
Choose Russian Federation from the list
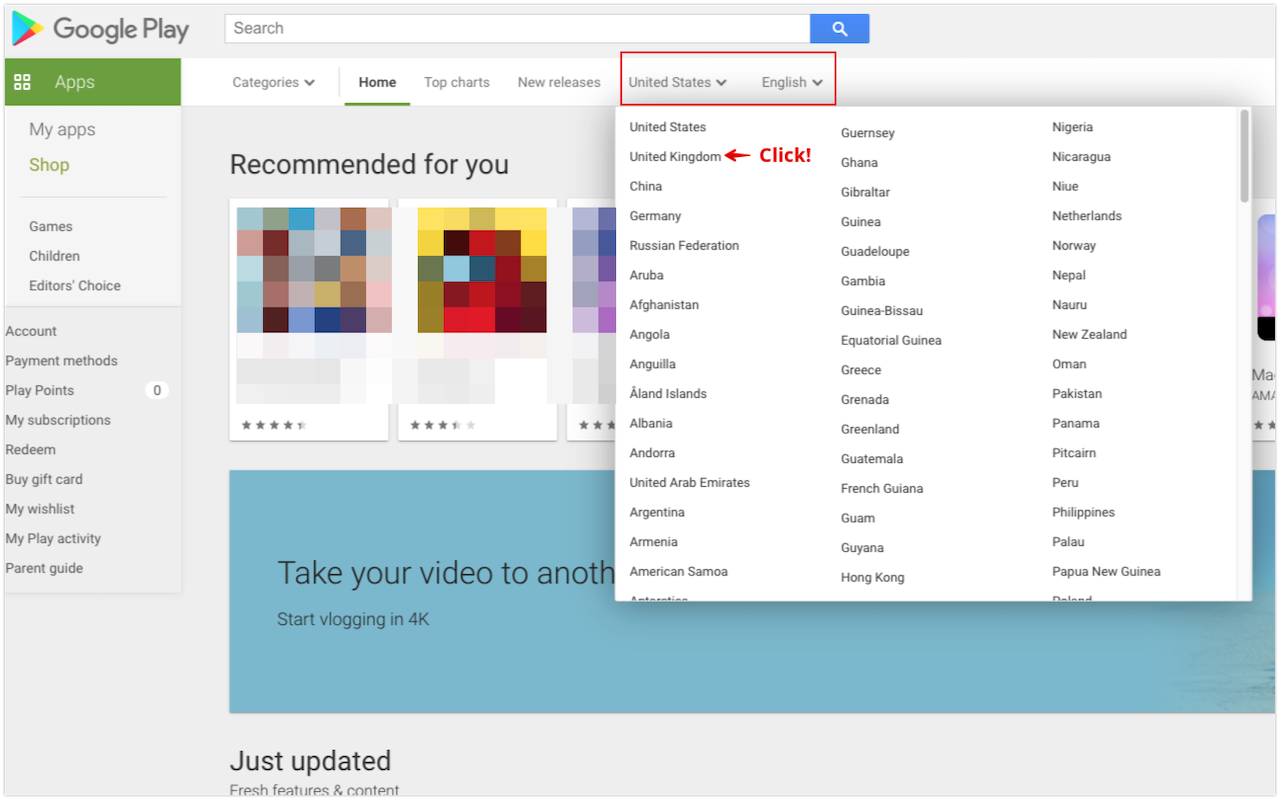684,245
